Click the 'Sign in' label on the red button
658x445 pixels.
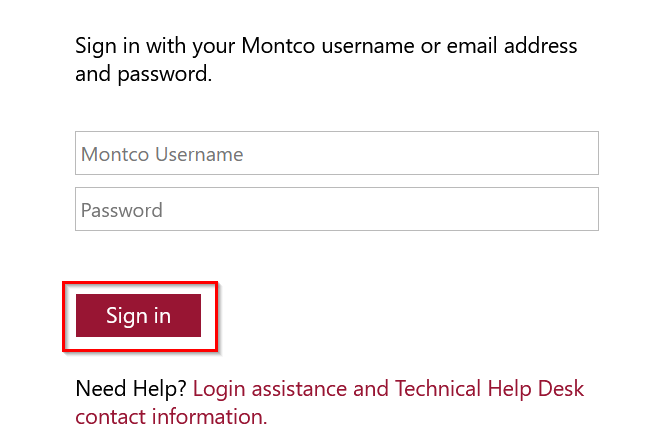tap(138, 316)
